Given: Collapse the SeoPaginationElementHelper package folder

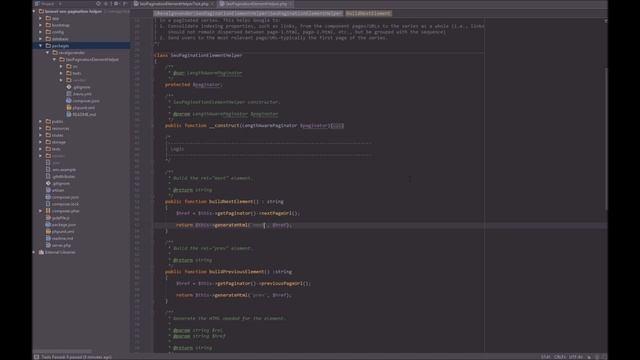Looking at the screenshot, I should tap(54, 60).
